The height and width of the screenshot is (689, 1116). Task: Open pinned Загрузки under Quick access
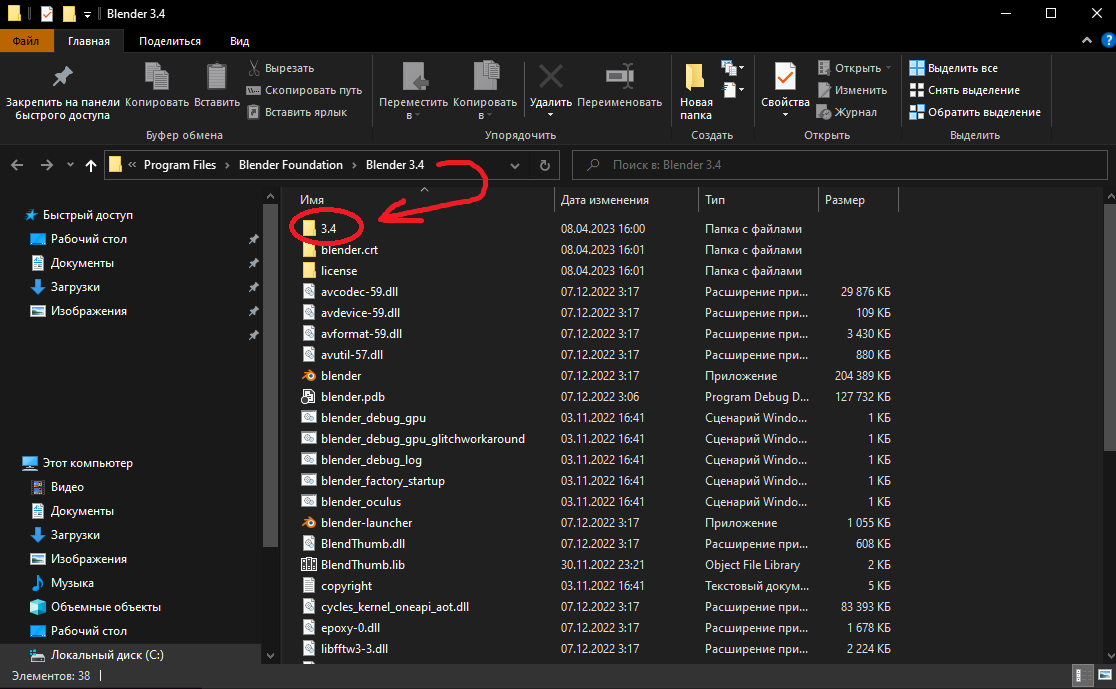[x=75, y=287]
